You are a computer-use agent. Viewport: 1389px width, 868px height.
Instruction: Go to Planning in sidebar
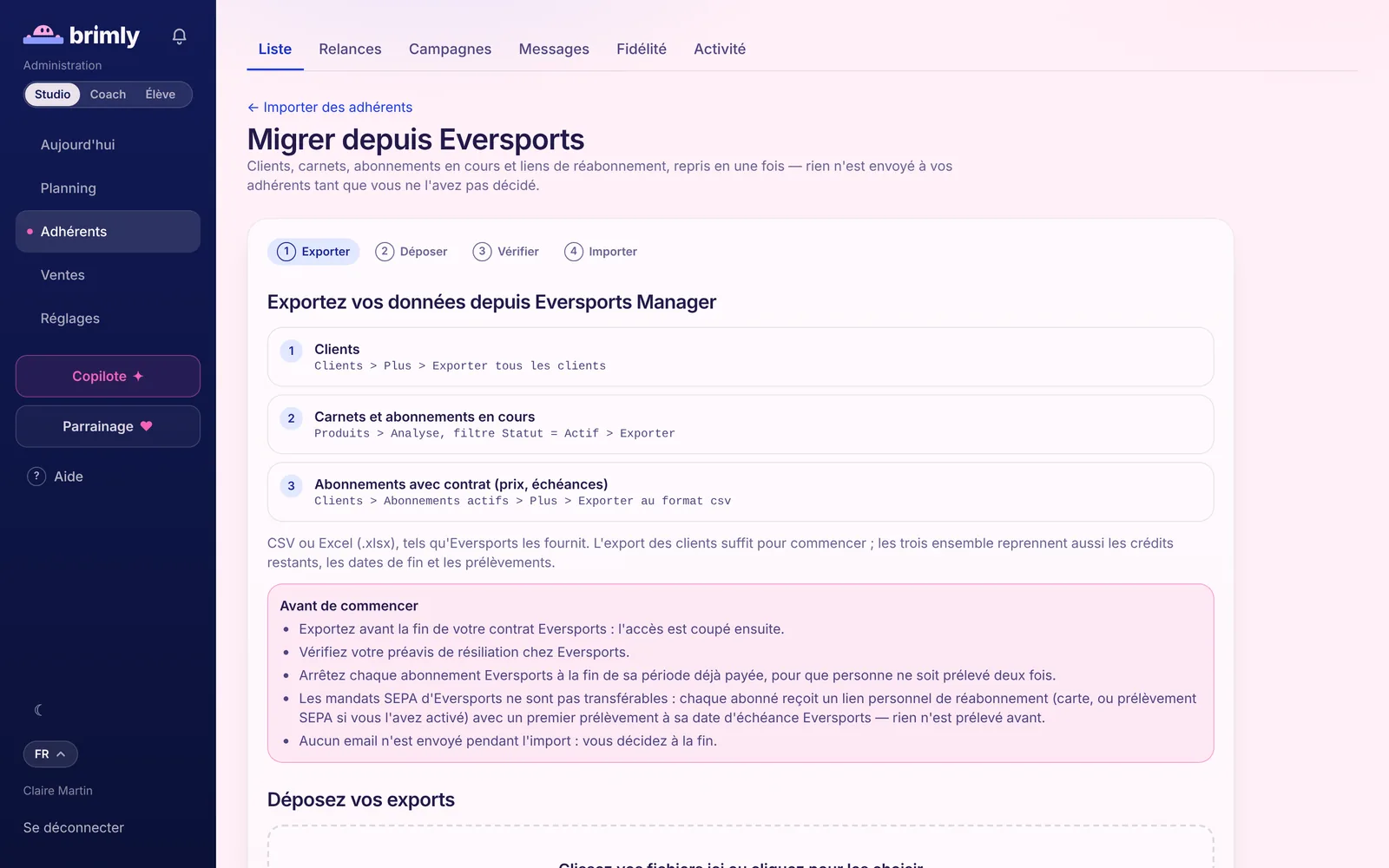tap(108, 188)
